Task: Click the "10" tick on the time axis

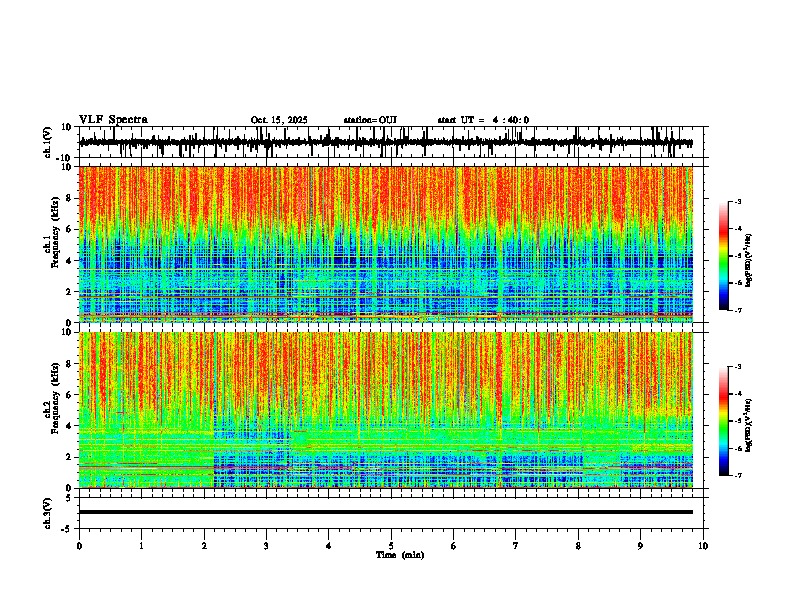Action: [703, 546]
